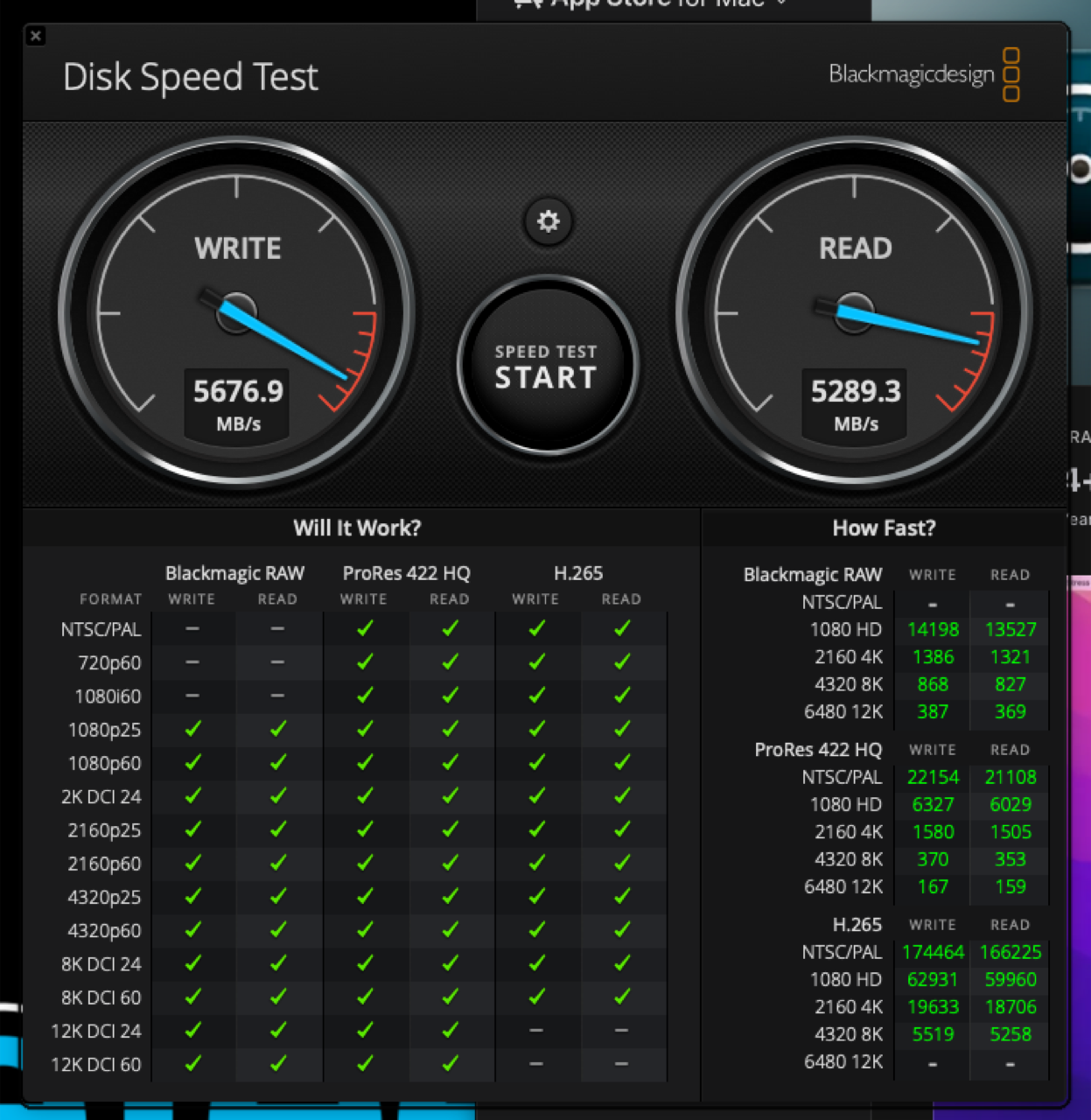The image size is (1091, 1120).
Task: Click the H.265 column header in Will It Work
Action: (x=578, y=573)
